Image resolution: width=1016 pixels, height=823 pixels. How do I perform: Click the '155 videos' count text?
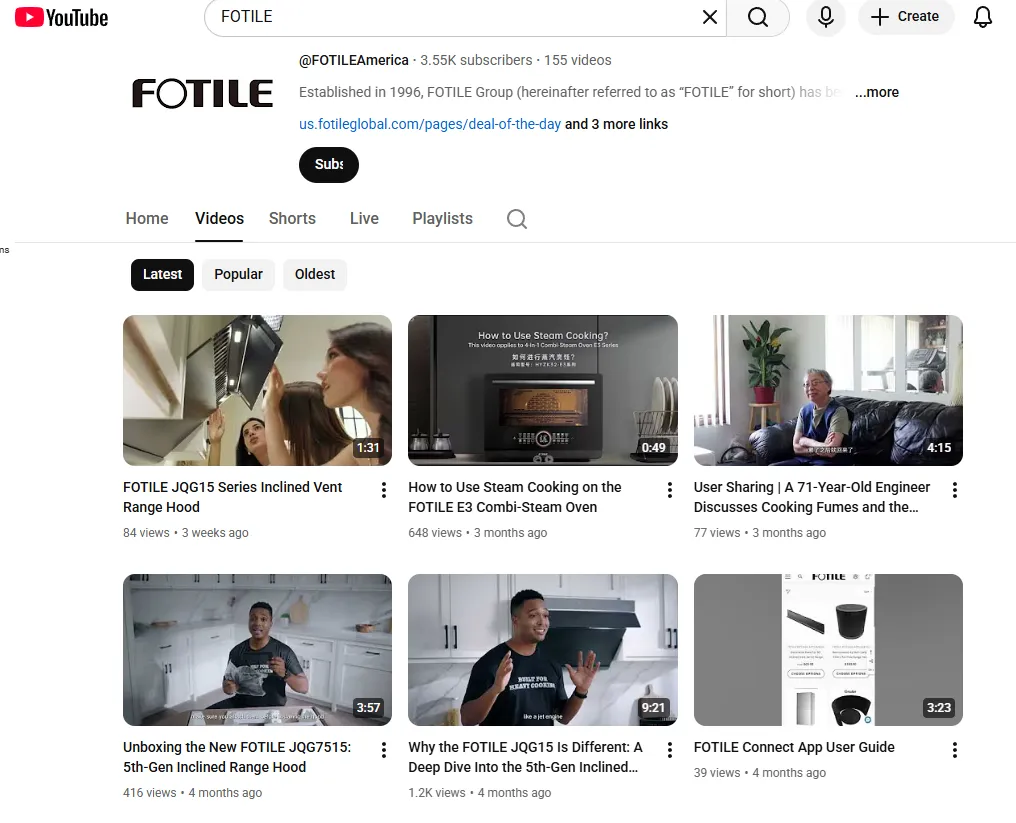coord(577,60)
